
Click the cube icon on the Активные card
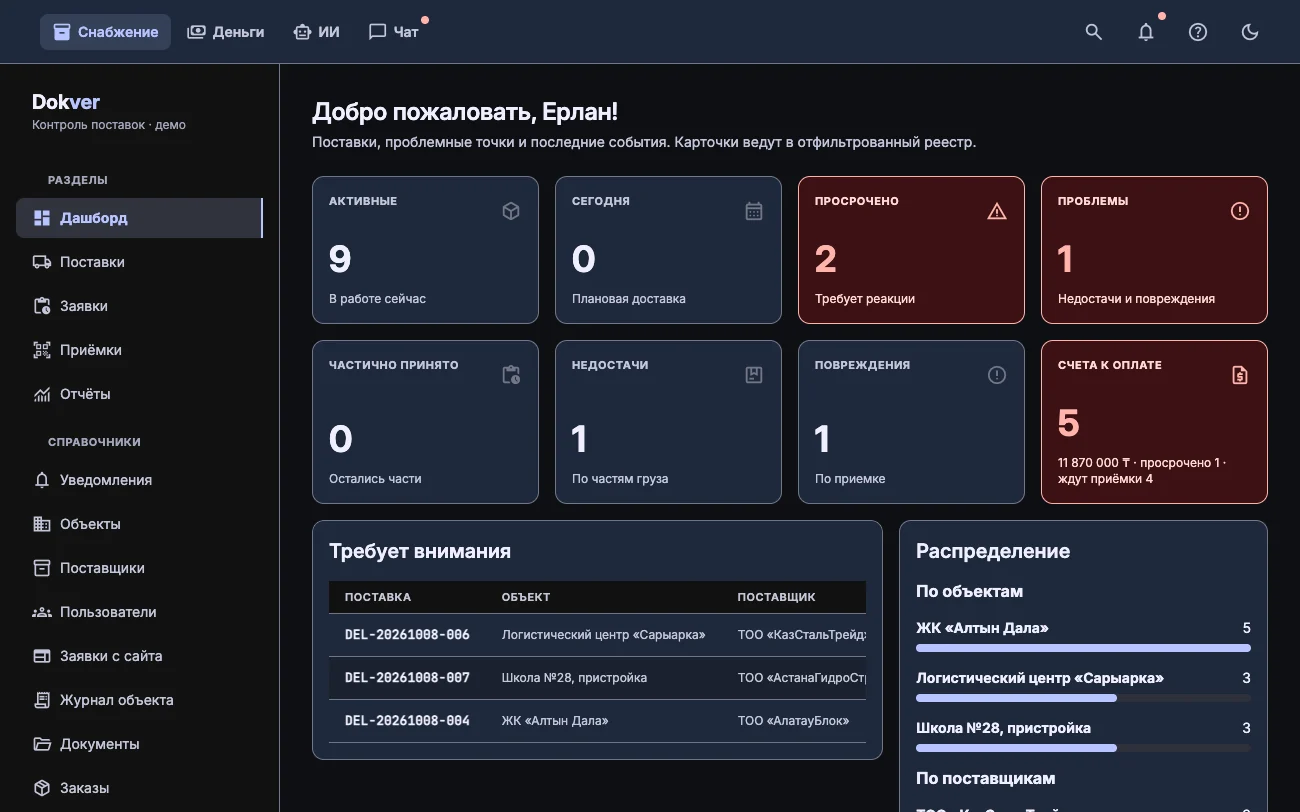tap(511, 211)
